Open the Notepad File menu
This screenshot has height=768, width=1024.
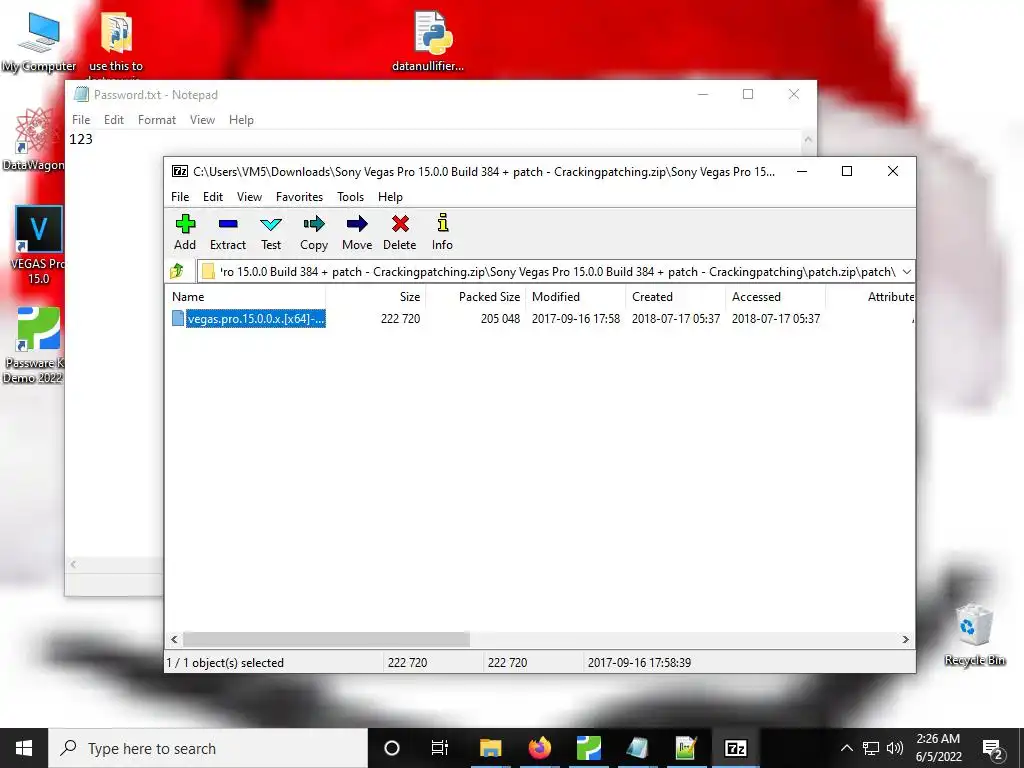coord(81,120)
